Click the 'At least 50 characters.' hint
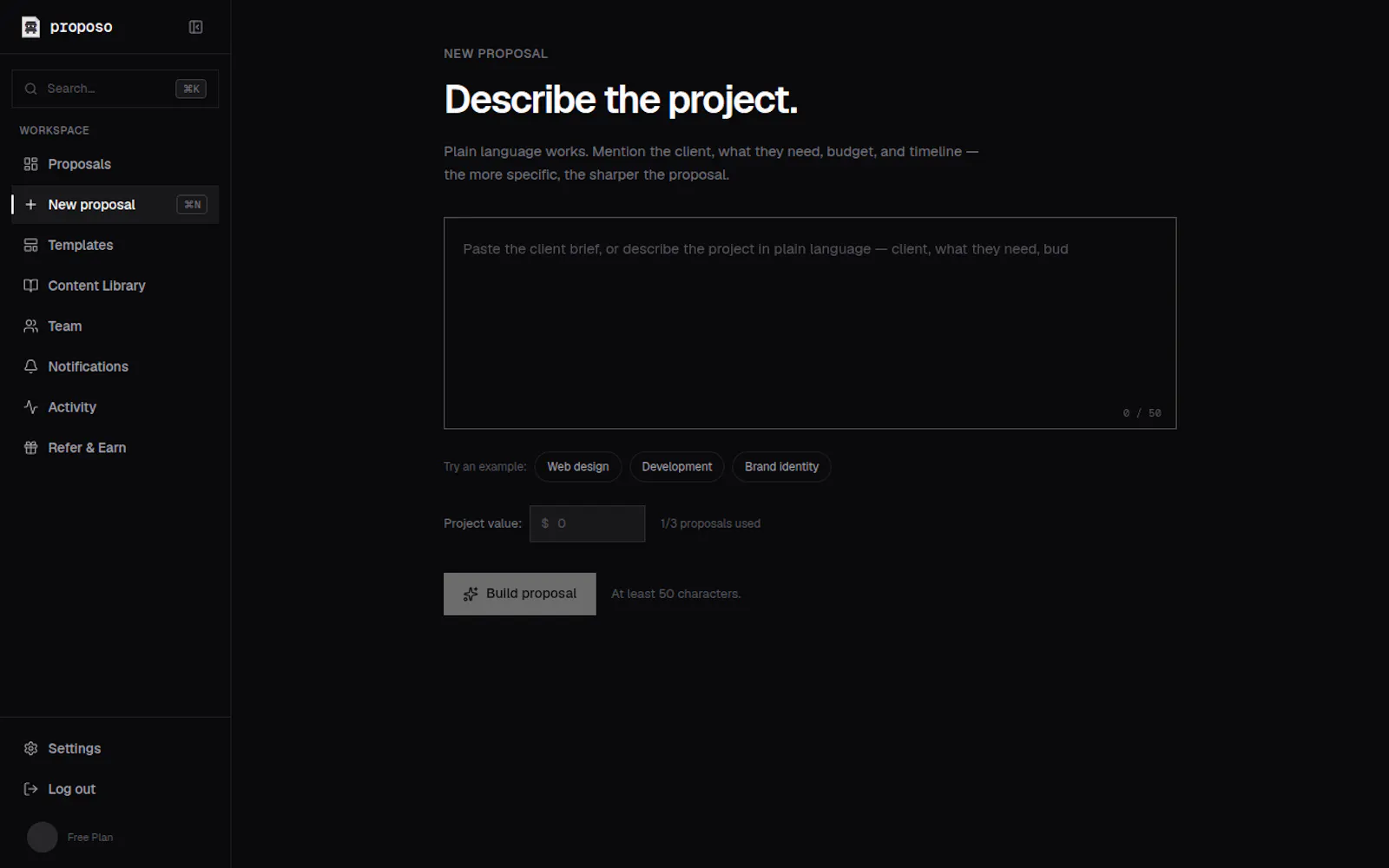 pyautogui.click(x=675, y=594)
